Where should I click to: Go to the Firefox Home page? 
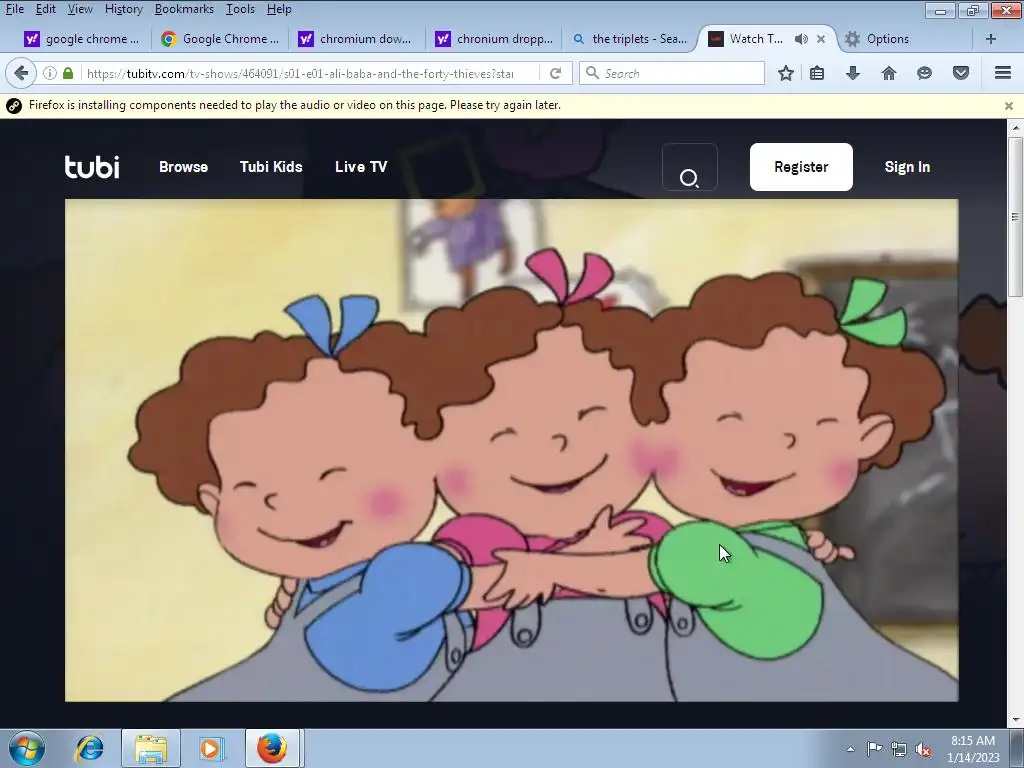tap(889, 73)
